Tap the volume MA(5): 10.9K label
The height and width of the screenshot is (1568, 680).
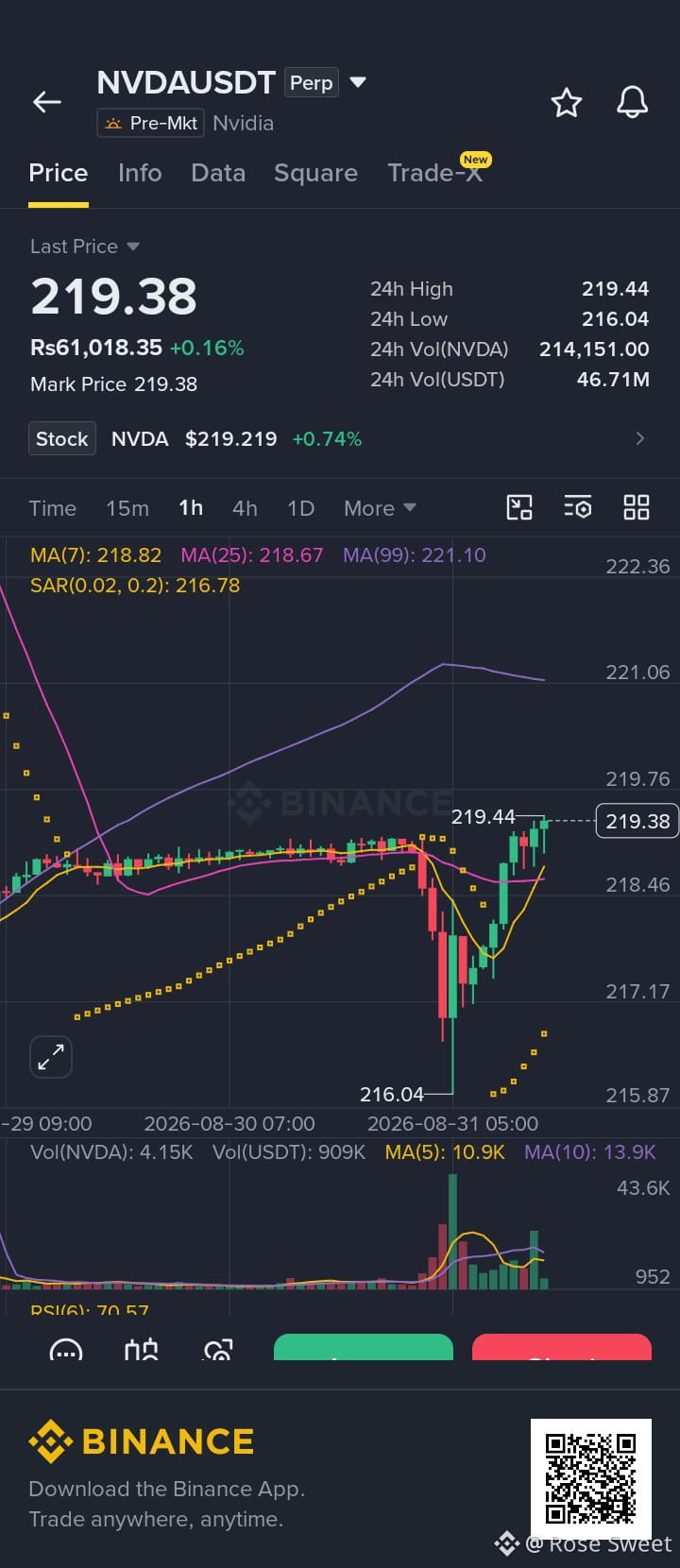445,1152
